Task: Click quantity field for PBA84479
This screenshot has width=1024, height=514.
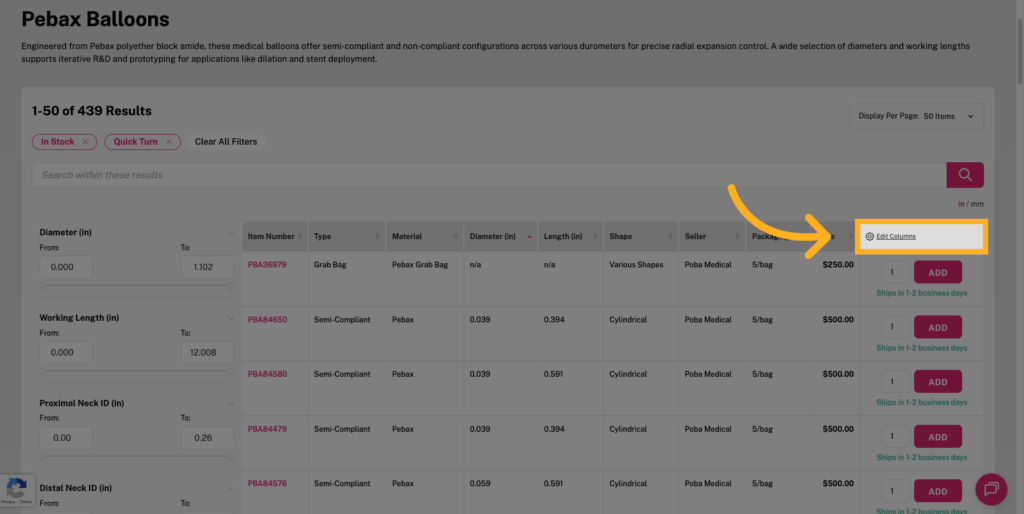Action: tap(895, 436)
